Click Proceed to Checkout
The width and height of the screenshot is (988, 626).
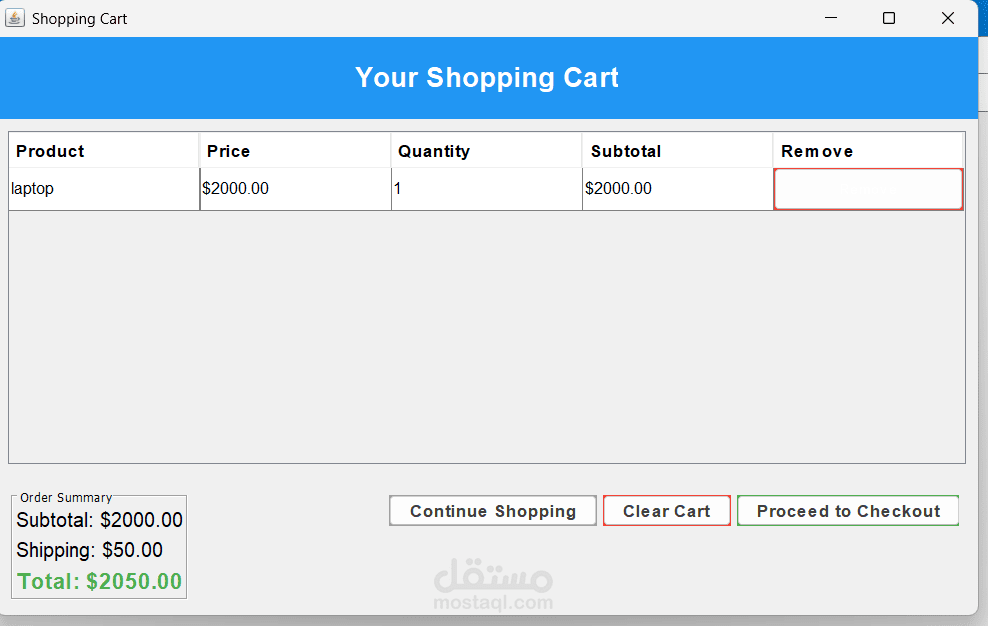[848, 511]
